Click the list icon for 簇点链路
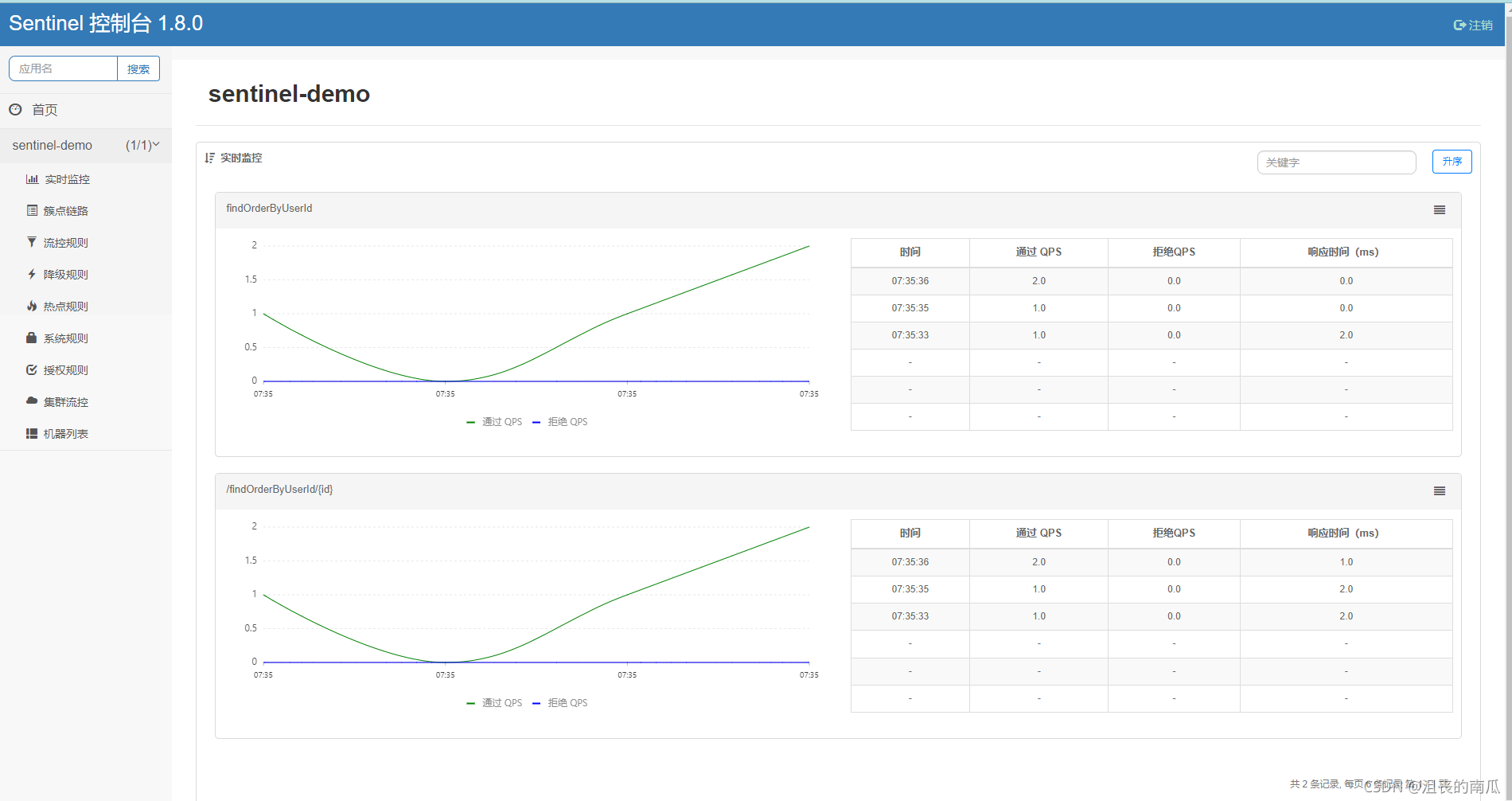 [32, 211]
